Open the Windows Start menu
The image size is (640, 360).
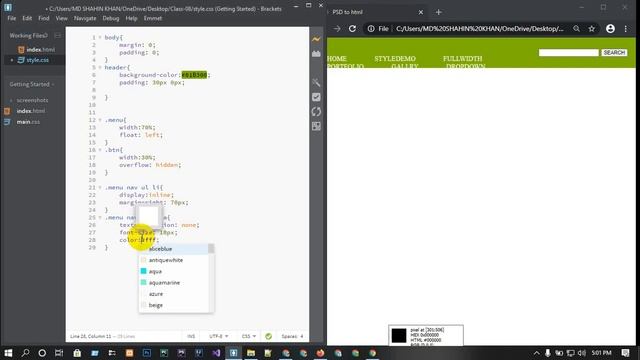[x=8, y=353]
